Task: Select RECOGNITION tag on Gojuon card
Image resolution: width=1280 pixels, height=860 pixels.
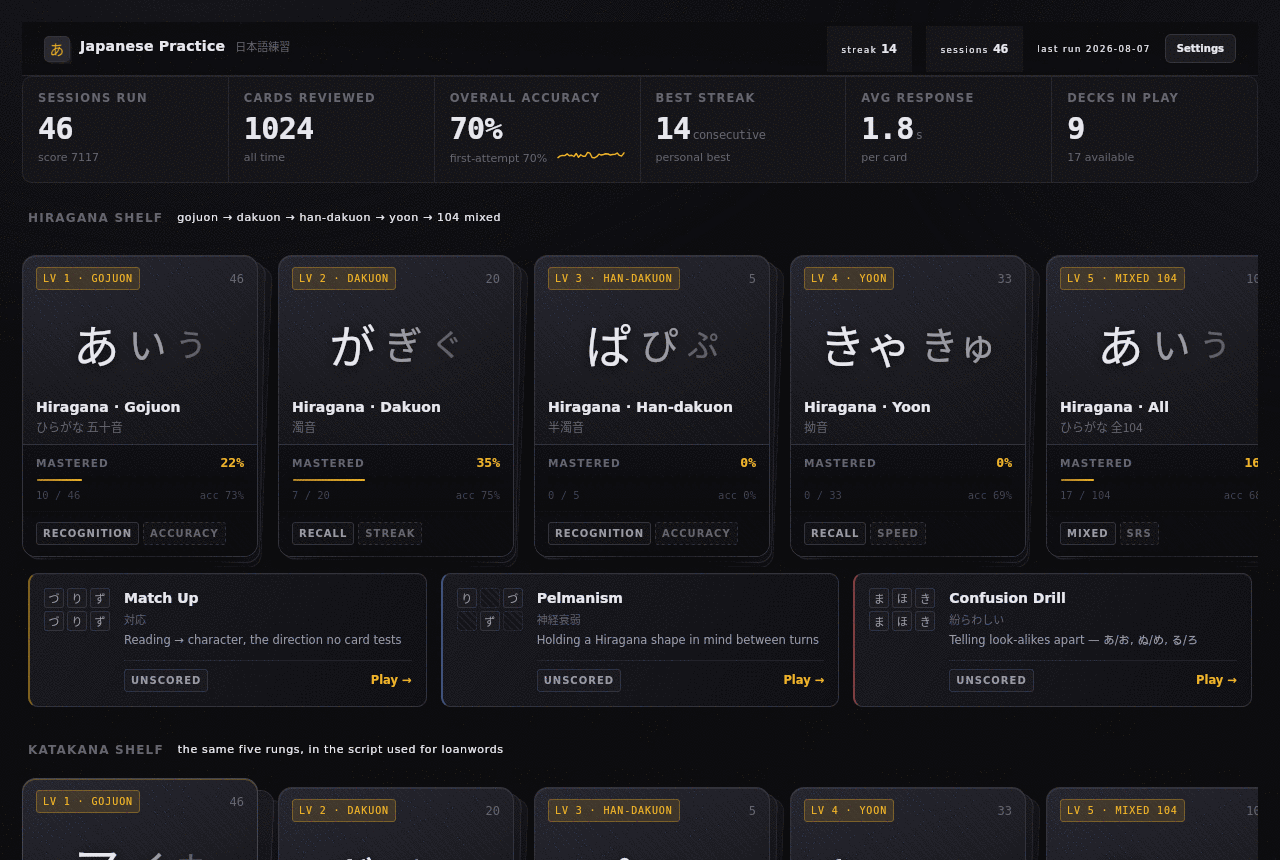Action: [x=87, y=533]
